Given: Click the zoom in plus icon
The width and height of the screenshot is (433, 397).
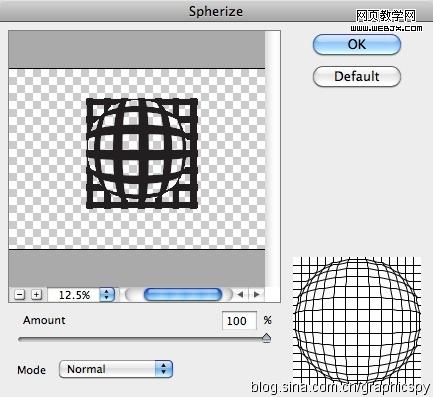Looking at the screenshot, I should click(36, 295).
